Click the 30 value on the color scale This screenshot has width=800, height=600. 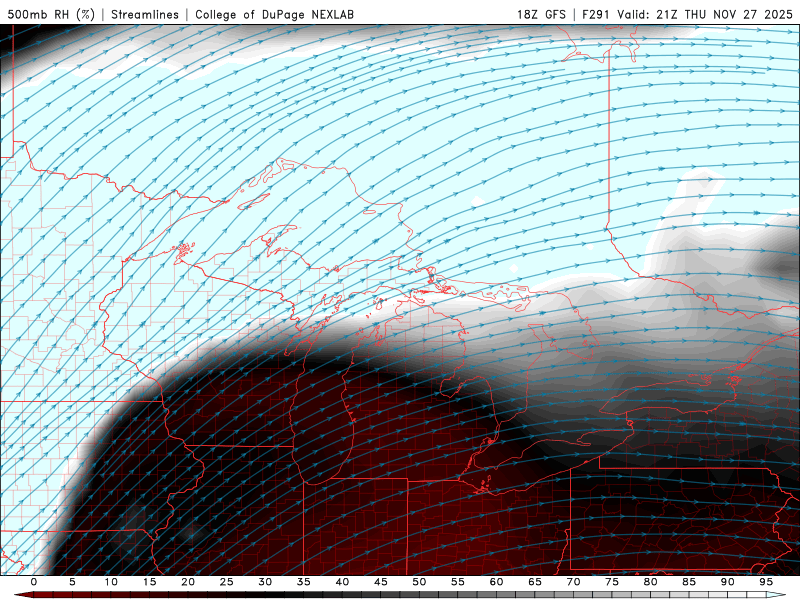pos(265,582)
